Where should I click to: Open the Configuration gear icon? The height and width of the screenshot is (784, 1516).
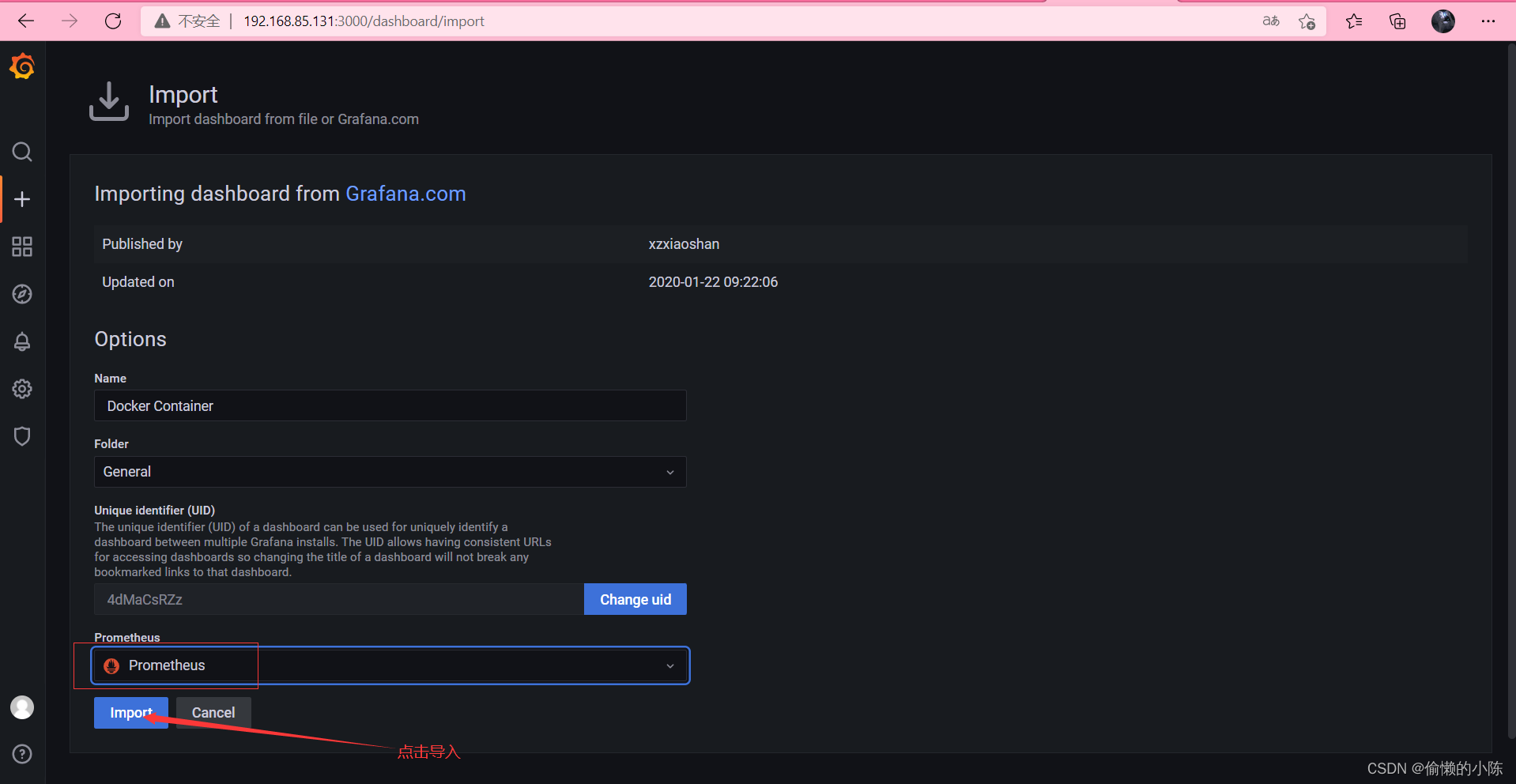click(22, 389)
